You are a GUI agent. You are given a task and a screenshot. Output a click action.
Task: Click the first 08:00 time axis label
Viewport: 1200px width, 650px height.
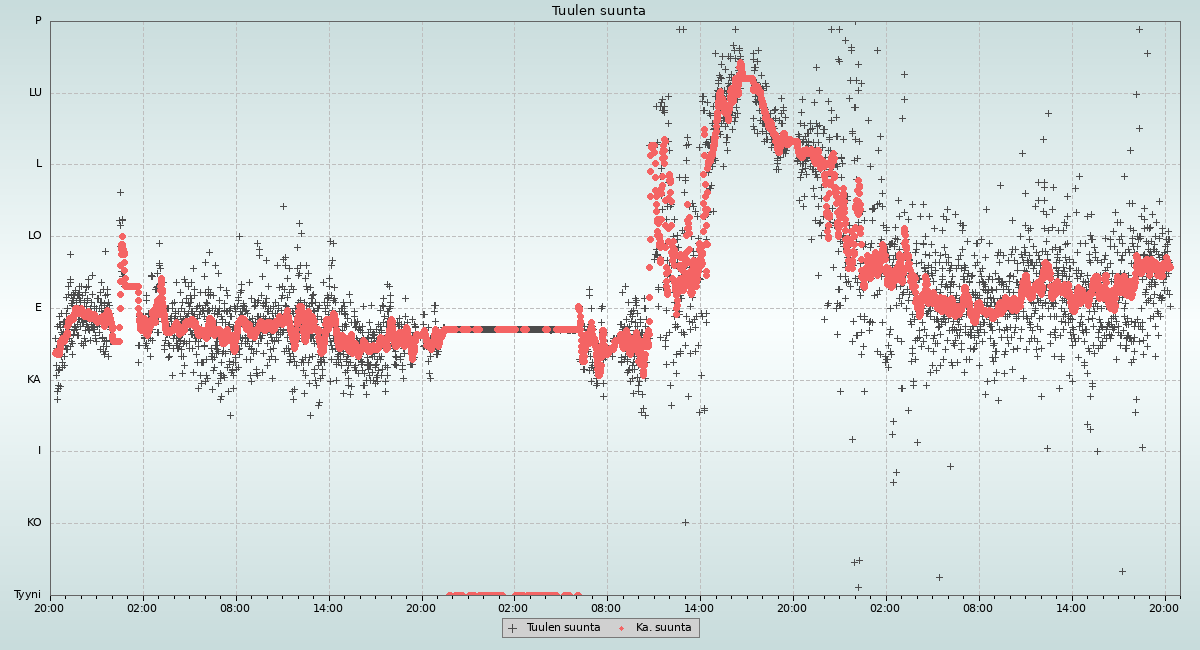click(x=235, y=607)
